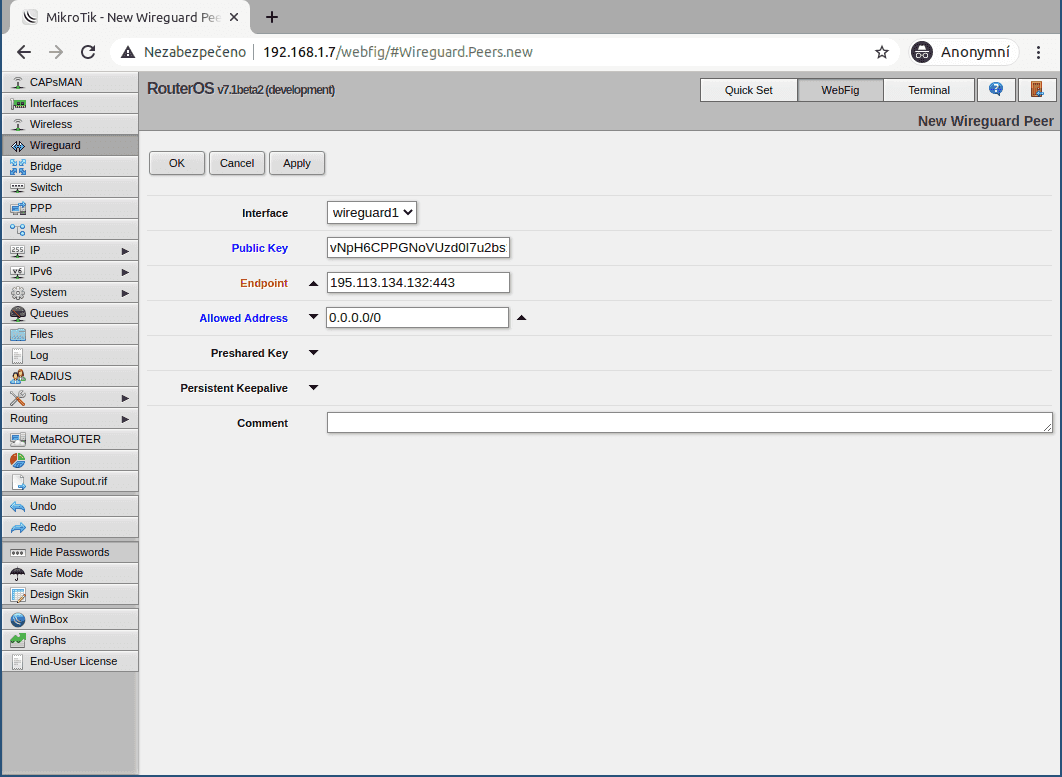Open Design Skin
The image size is (1062, 777).
point(70,594)
